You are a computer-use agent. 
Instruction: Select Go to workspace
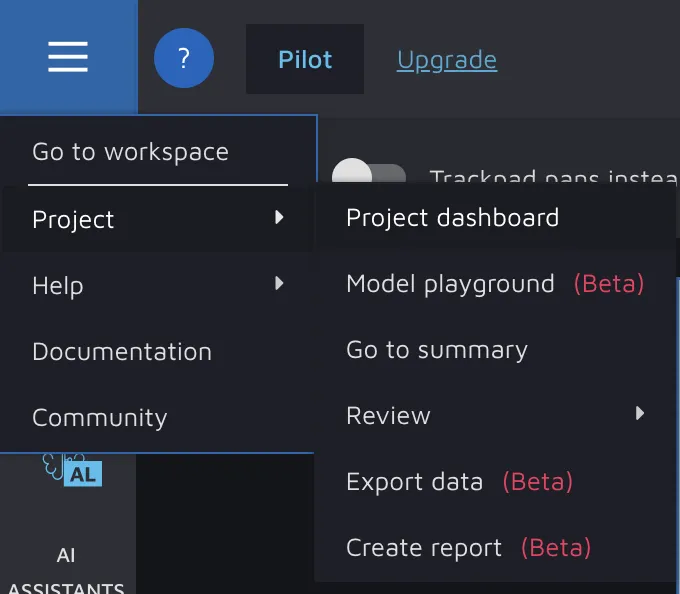(x=130, y=152)
